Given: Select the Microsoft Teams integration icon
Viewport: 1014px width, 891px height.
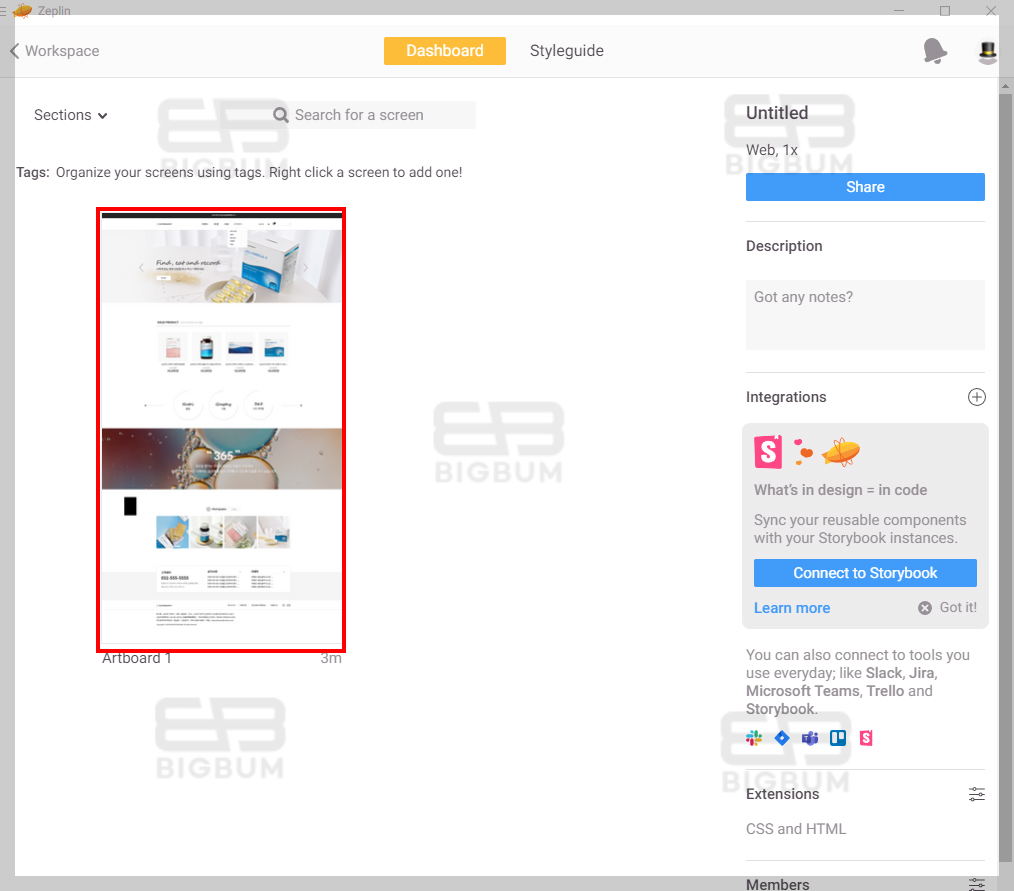Looking at the screenshot, I should (x=810, y=738).
